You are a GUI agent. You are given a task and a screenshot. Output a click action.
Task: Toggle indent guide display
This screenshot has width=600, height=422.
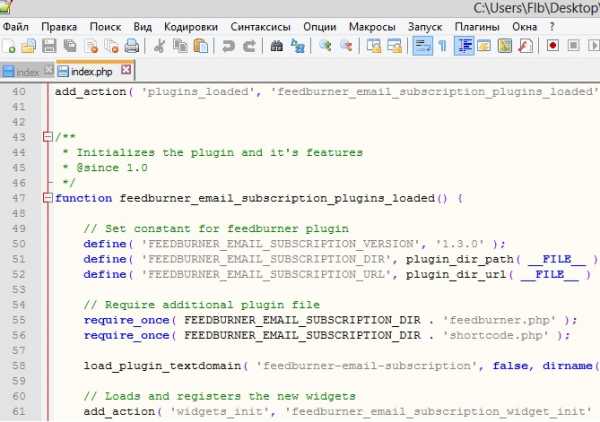[x=464, y=45]
